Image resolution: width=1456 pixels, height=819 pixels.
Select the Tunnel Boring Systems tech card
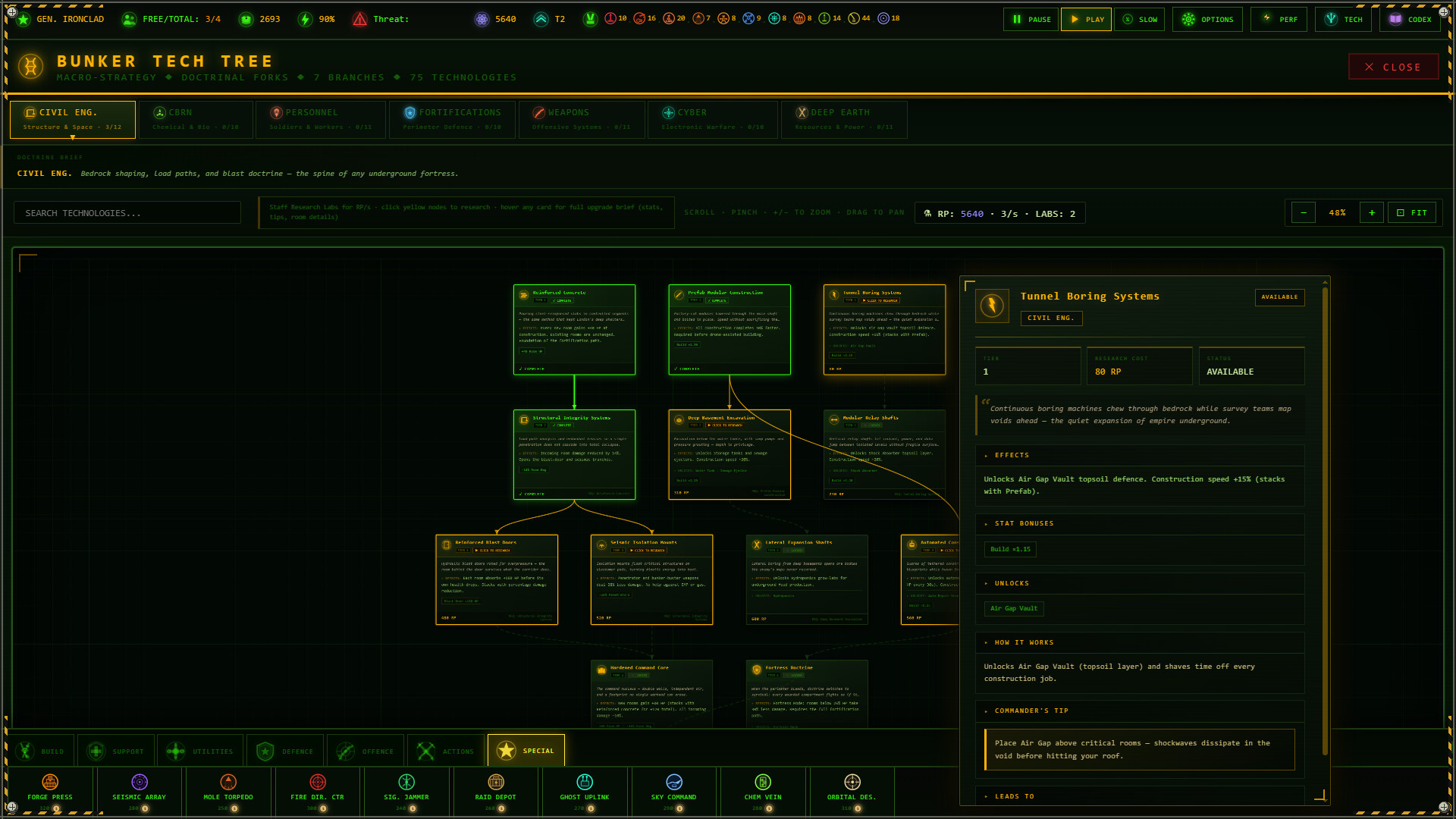[884, 330]
